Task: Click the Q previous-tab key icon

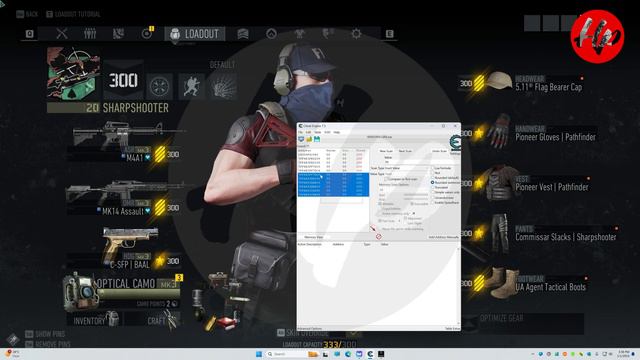Action: point(29,34)
